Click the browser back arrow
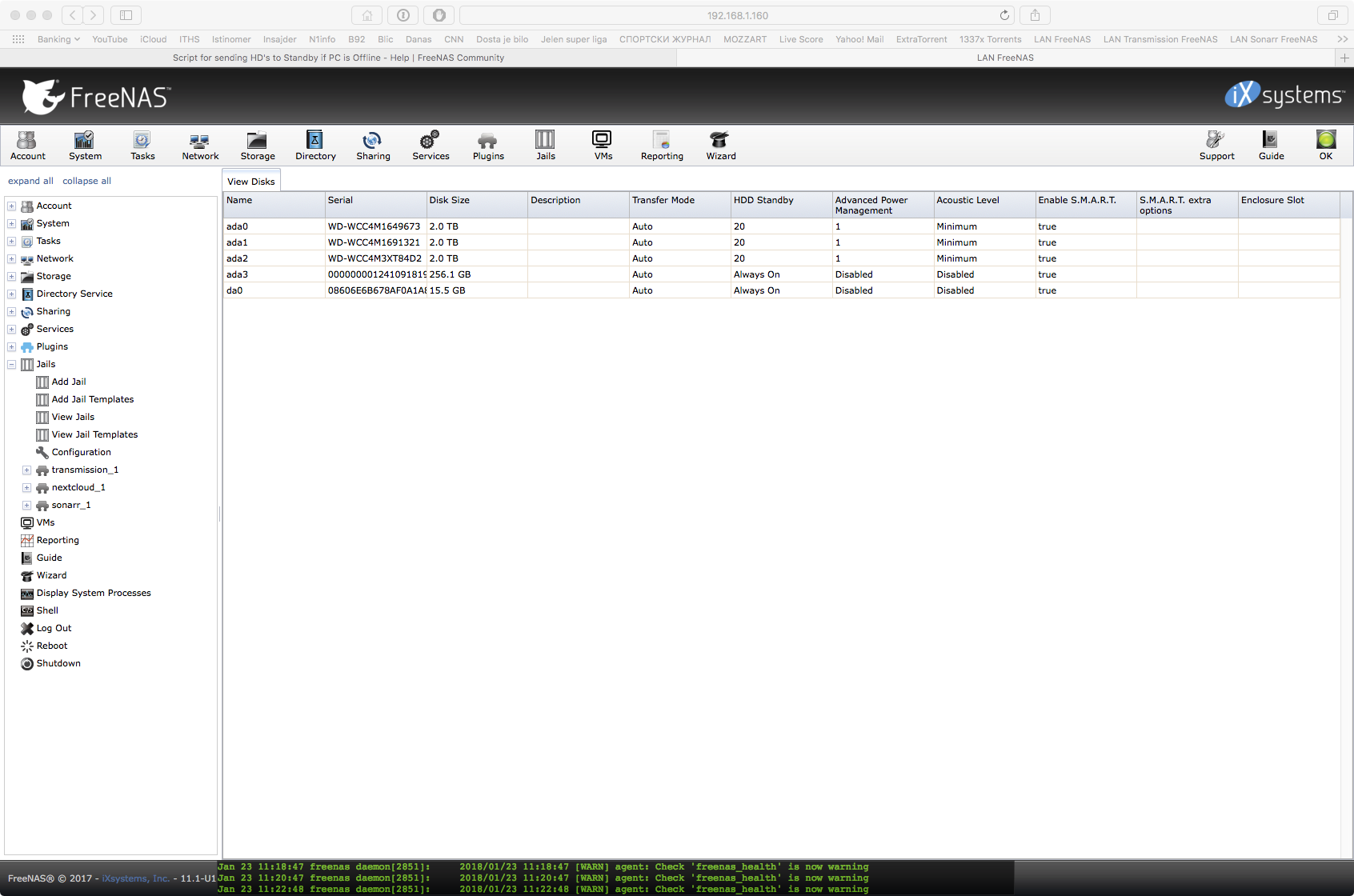1354x896 pixels. (72, 15)
